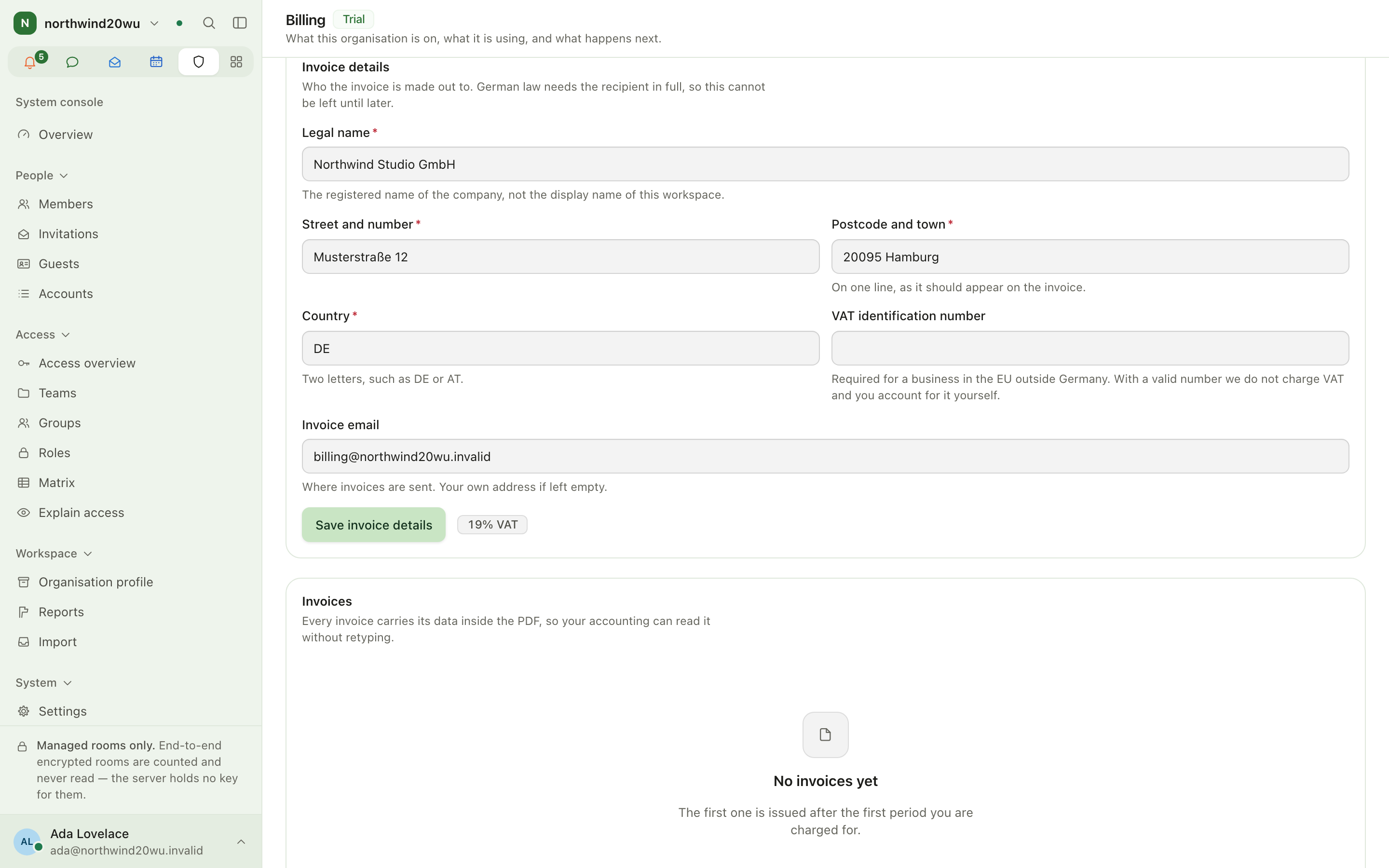Click the green online status dot
The height and width of the screenshot is (868, 1389).
(179, 24)
